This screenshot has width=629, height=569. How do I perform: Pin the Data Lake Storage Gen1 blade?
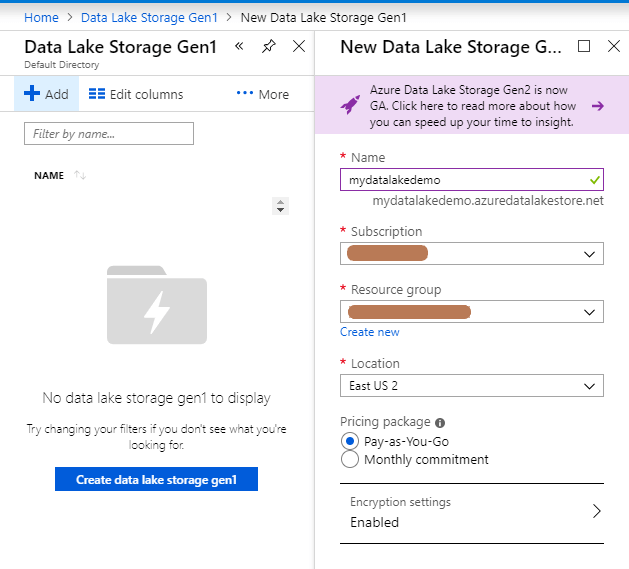(269, 46)
